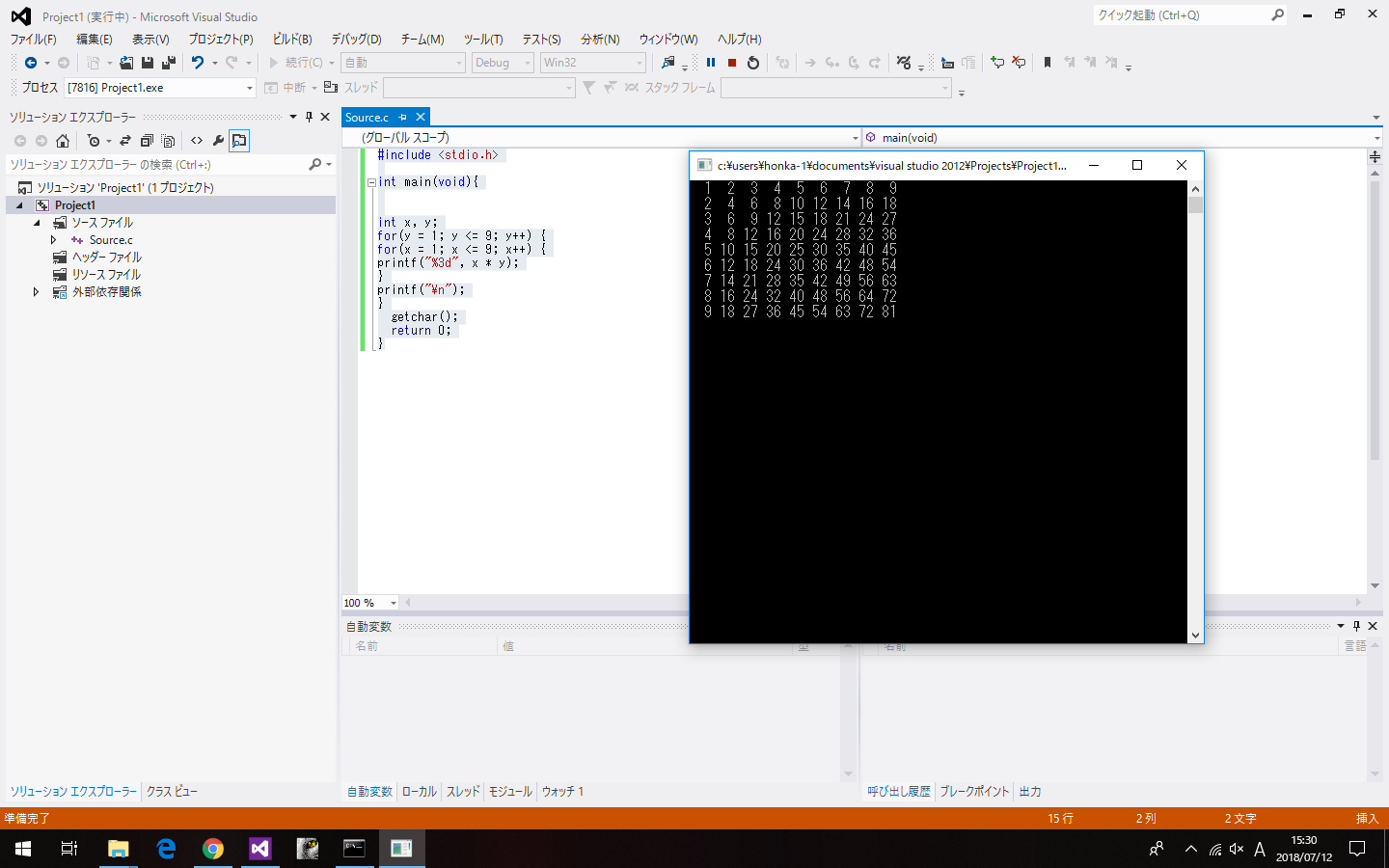Viewport: 1389px width, 868px height.
Task: Open the ヘルプ(H) menu
Action: pyautogui.click(x=740, y=40)
